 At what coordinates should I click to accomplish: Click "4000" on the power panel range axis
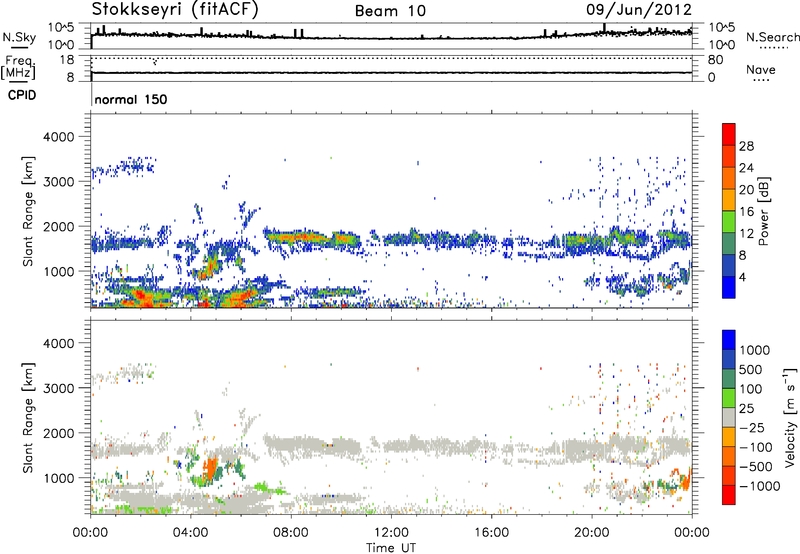tap(59, 137)
